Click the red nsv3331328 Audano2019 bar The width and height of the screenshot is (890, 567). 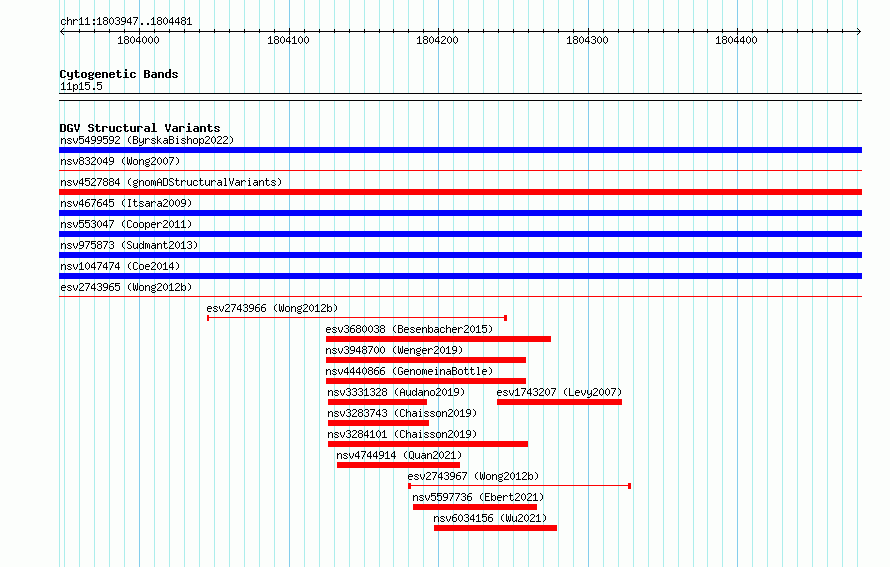click(377, 402)
